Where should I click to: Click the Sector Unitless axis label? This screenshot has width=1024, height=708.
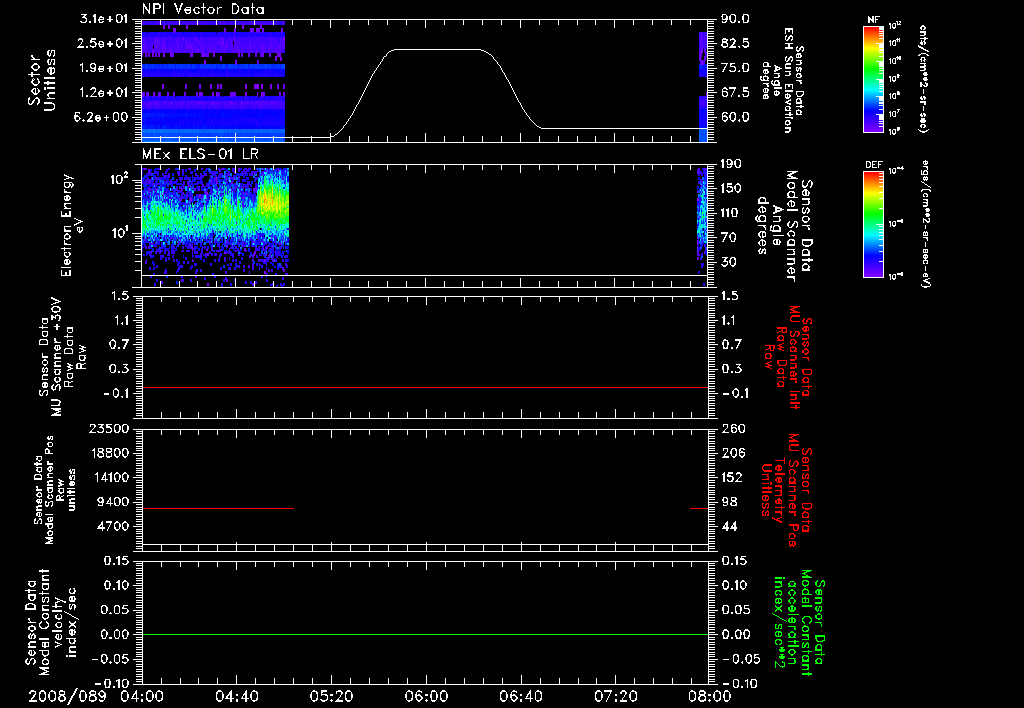(x=42, y=80)
